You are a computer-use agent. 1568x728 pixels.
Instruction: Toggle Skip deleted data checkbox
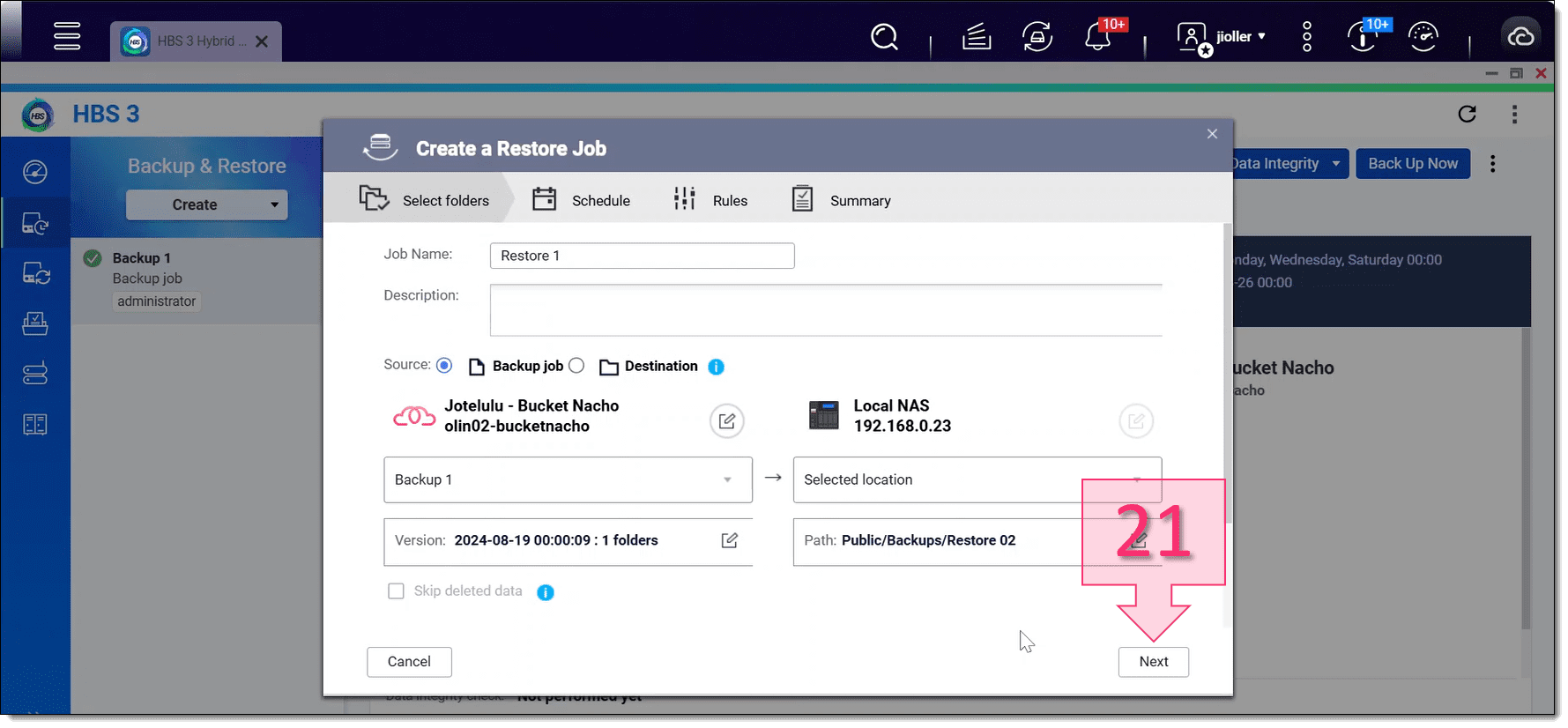tap(397, 591)
